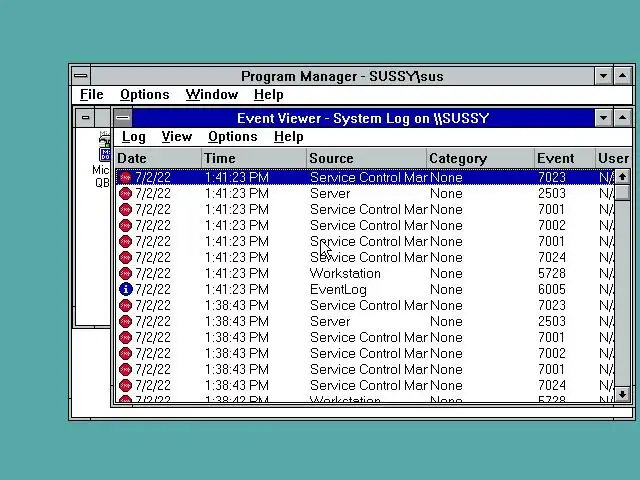Screen dimensions: 640x480
Task: Click the Source column header
Action: (367, 158)
